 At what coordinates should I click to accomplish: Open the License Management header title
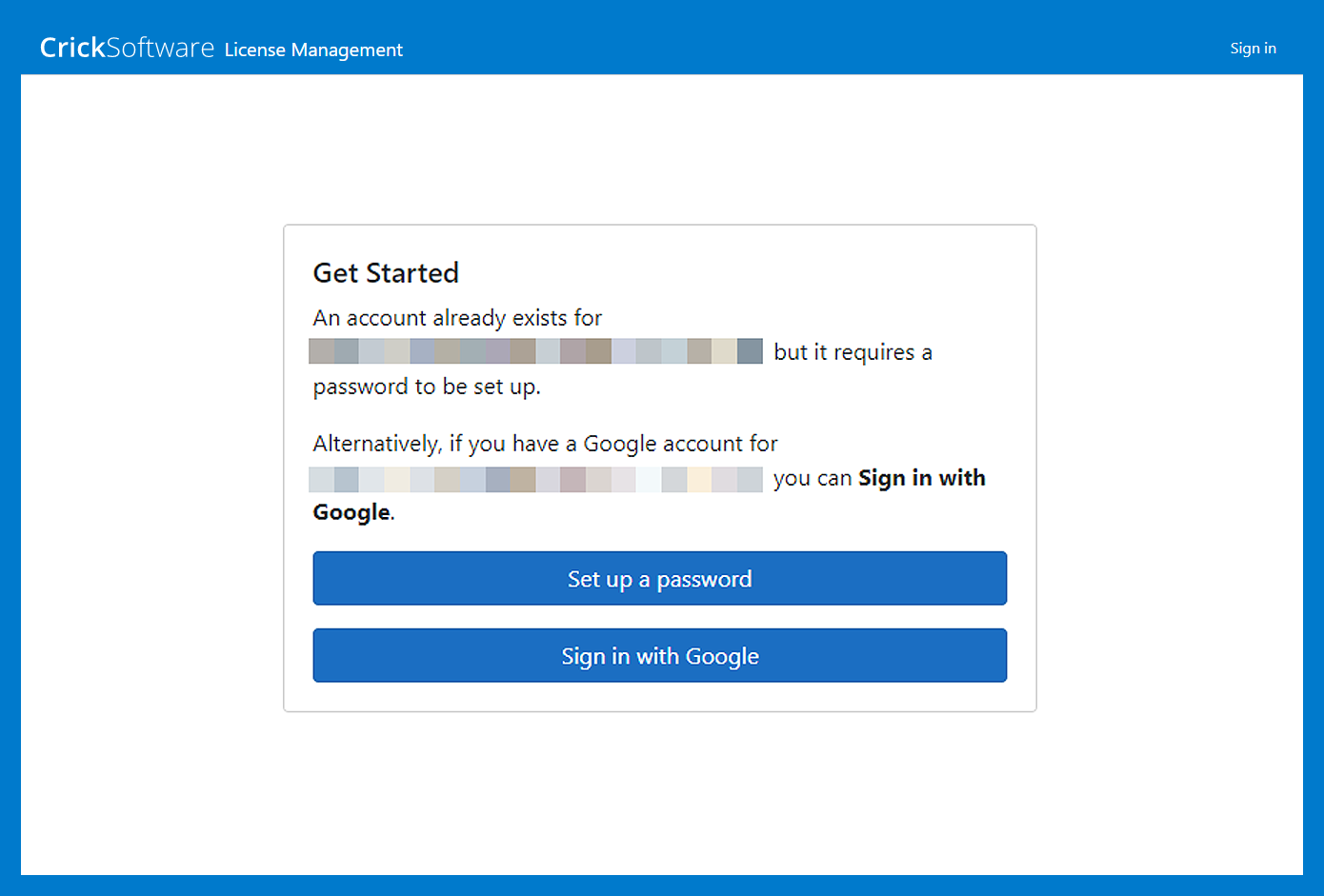[x=313, y=50]
